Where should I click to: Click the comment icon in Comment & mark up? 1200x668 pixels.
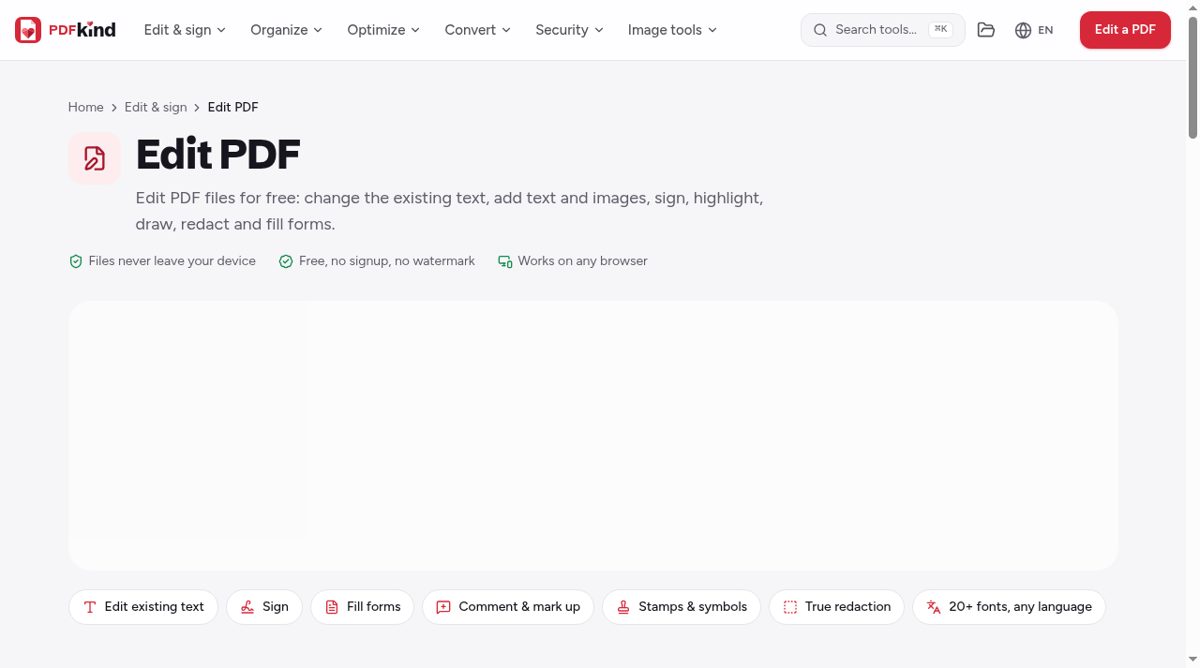[444, 607]
